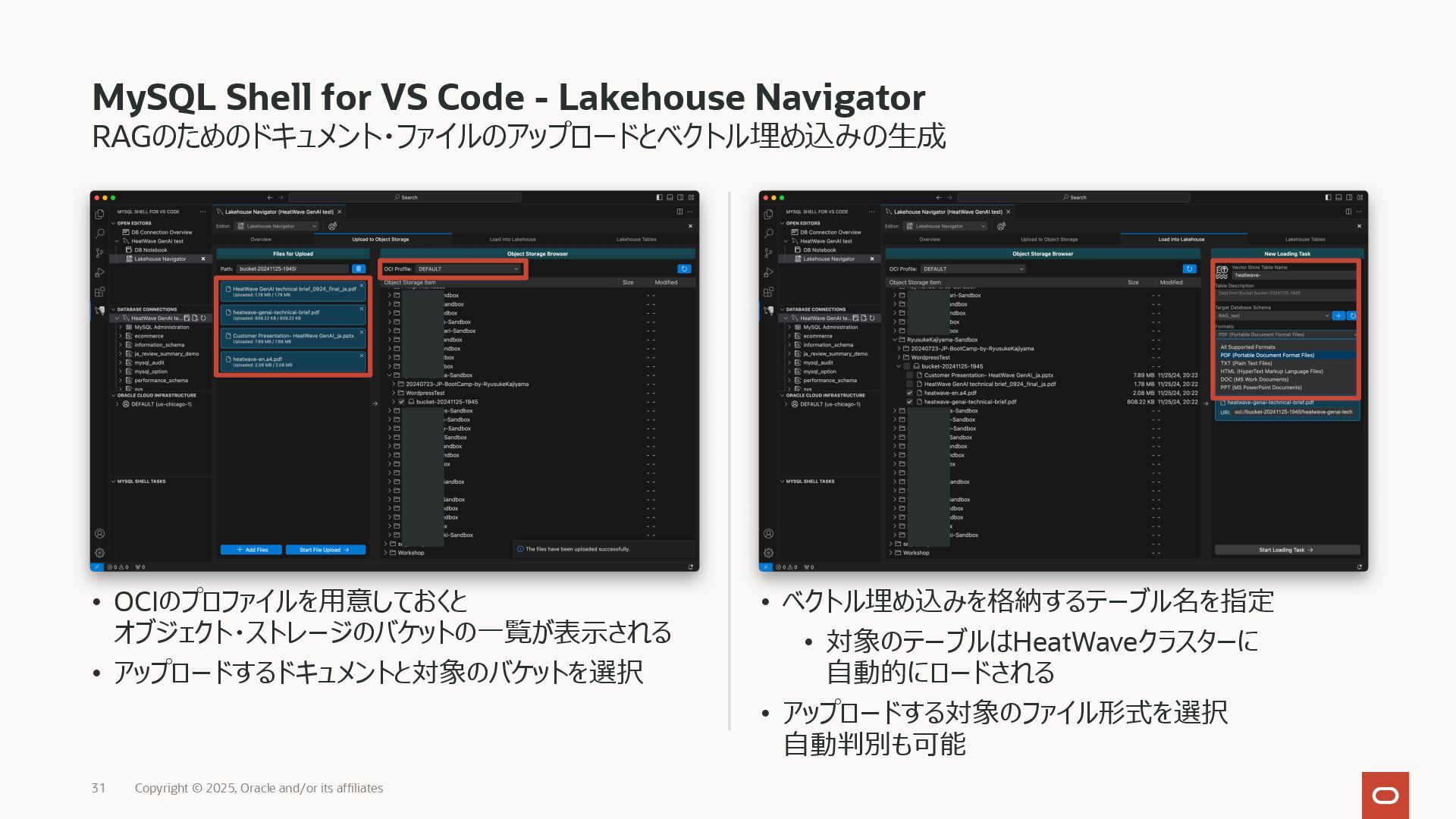1456x819 pixels.
Task: Open Explorer icon in right VS Code window
Action: point(768,215)
